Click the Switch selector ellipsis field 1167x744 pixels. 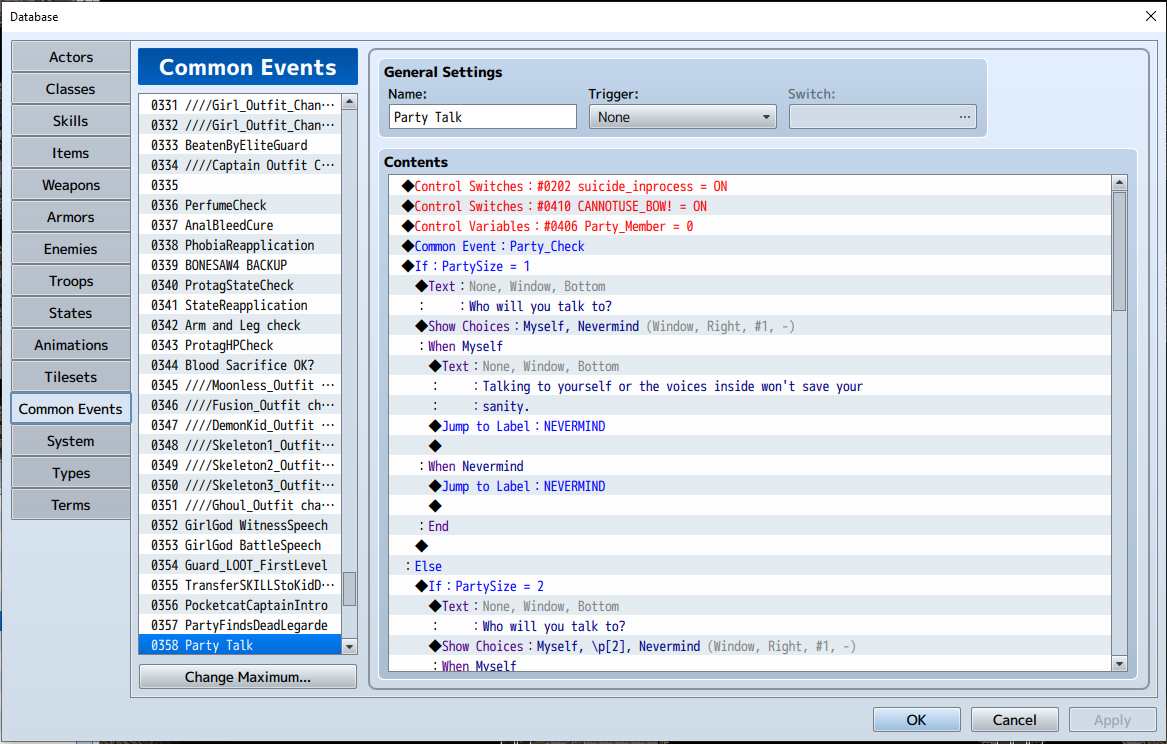[x=883, y=117]
